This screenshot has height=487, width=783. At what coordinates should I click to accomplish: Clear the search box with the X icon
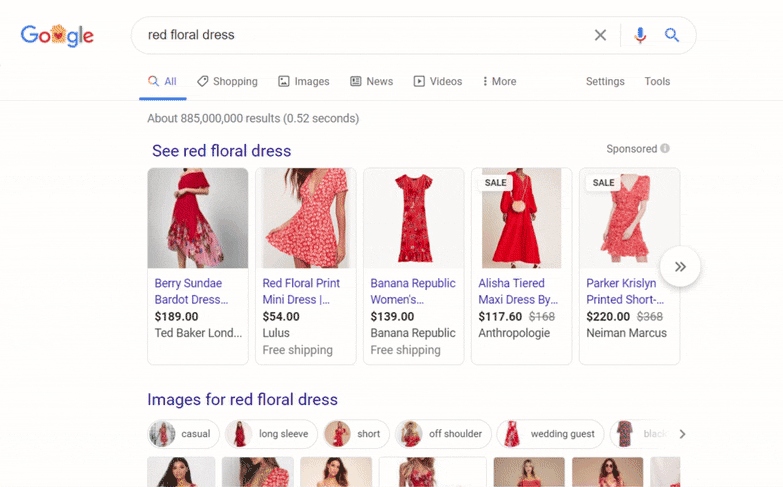click(600, 35)
